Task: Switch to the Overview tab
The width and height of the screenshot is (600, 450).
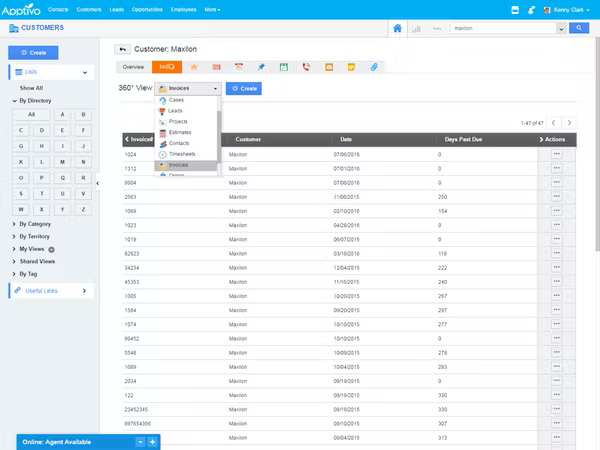Action: tap(133, 67)
